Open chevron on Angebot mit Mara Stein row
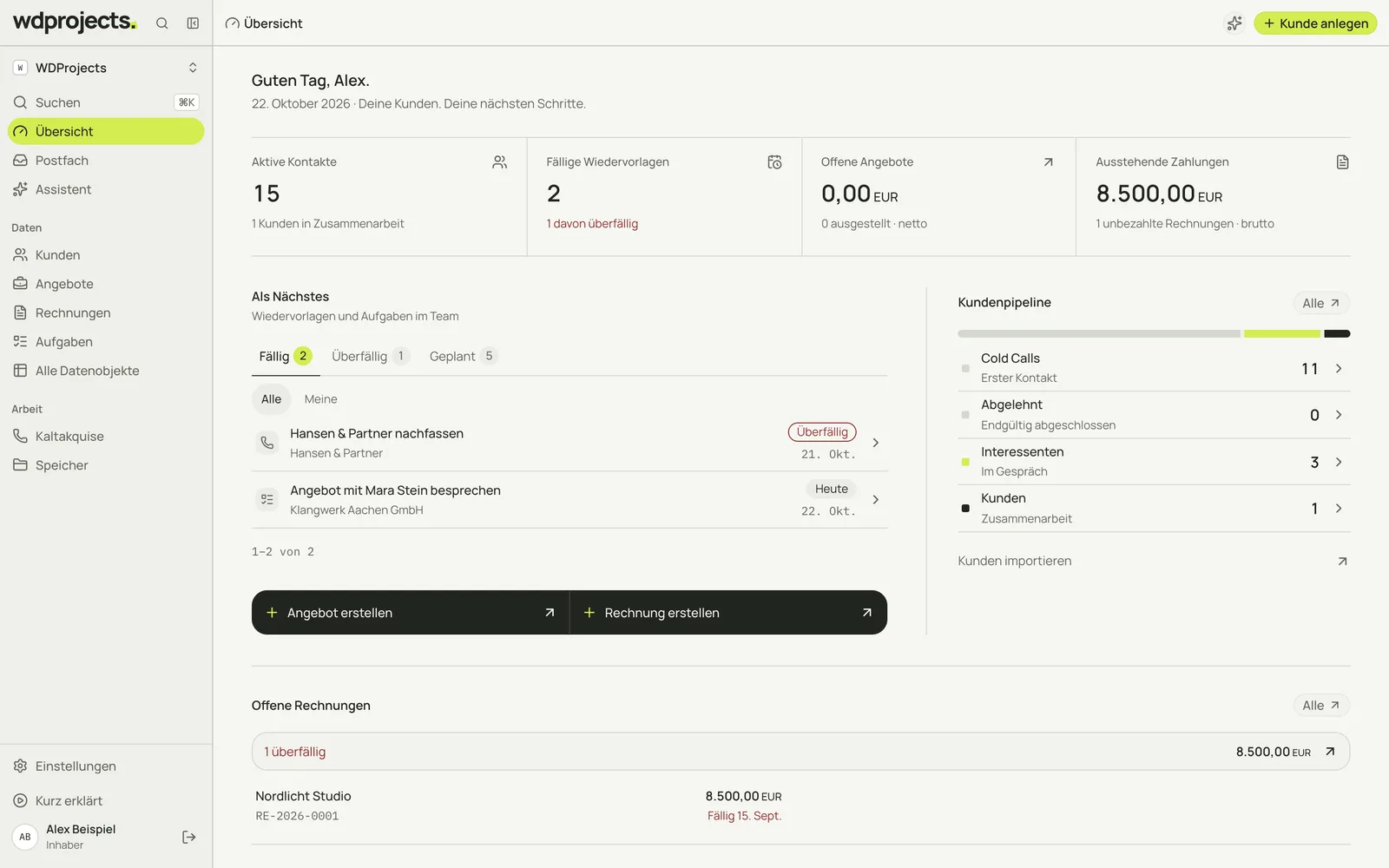This screenshot has height=868, width=1389. (x=875, y=500)
